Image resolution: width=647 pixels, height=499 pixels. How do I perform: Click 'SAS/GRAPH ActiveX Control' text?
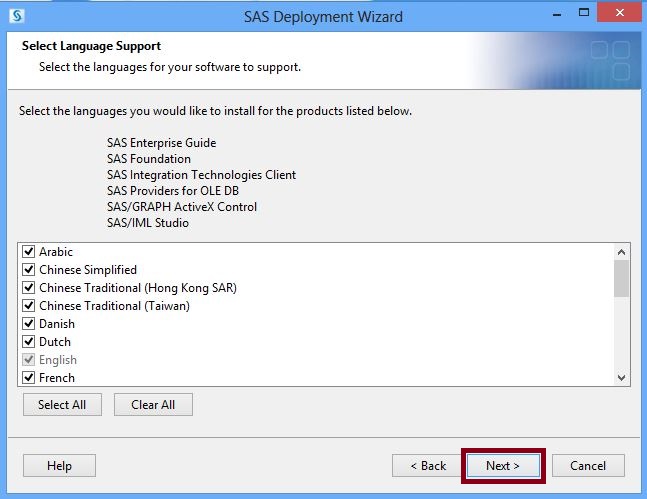point(182,207)
